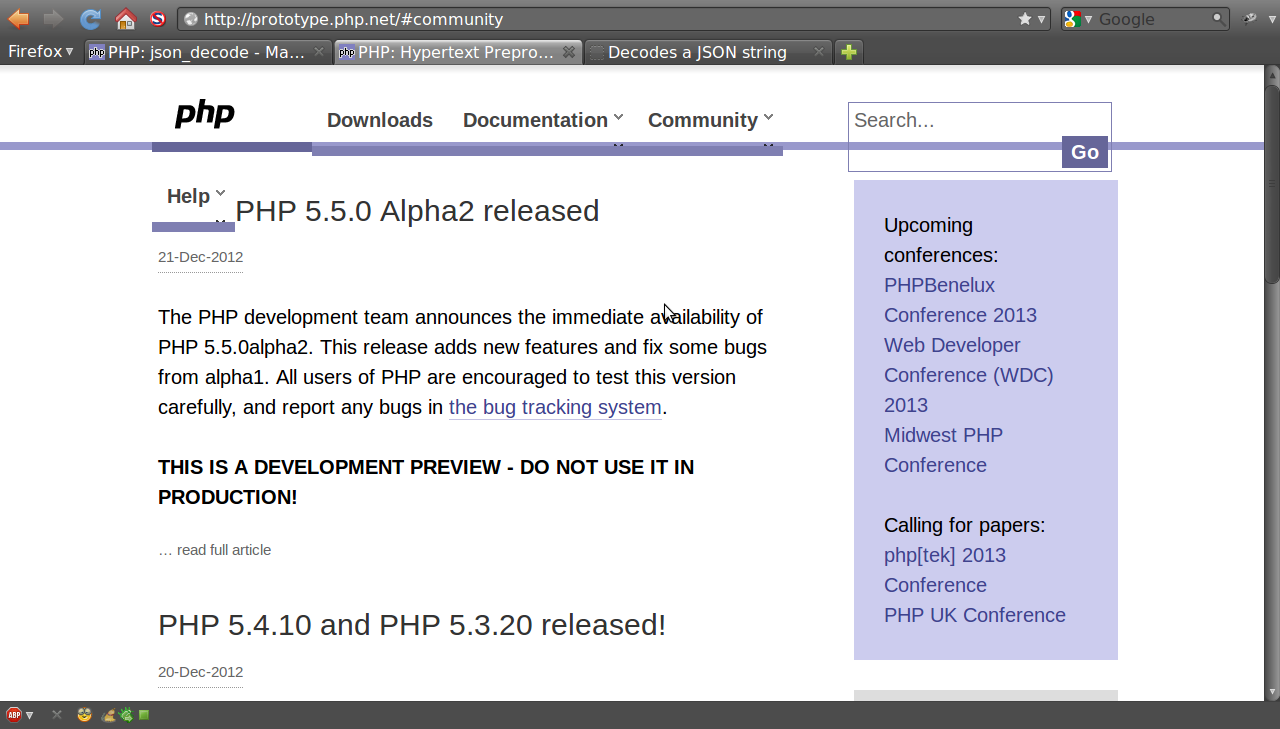Image resolution: width=1280 pixels, height=729 pixels.
Task: Expand the Community chevron
Action: coord(768,117)
